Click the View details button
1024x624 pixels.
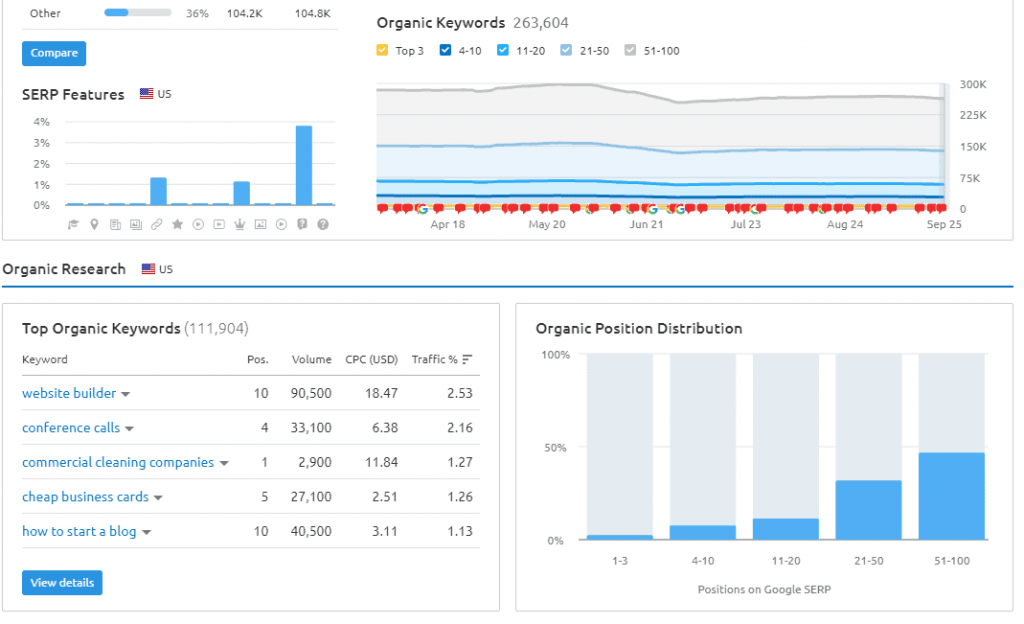coord(62,583)
